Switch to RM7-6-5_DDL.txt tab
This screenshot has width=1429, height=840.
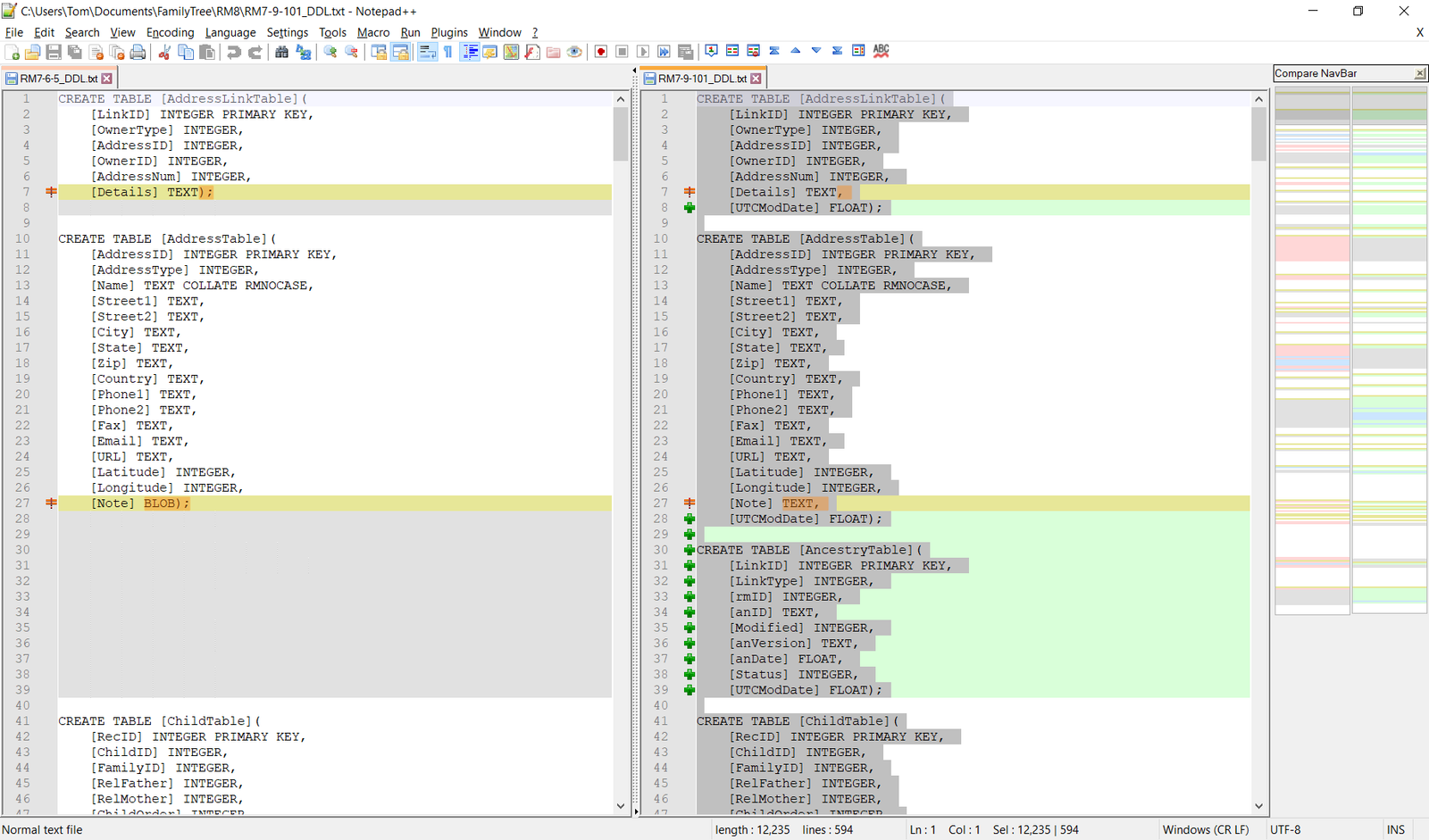58,79
